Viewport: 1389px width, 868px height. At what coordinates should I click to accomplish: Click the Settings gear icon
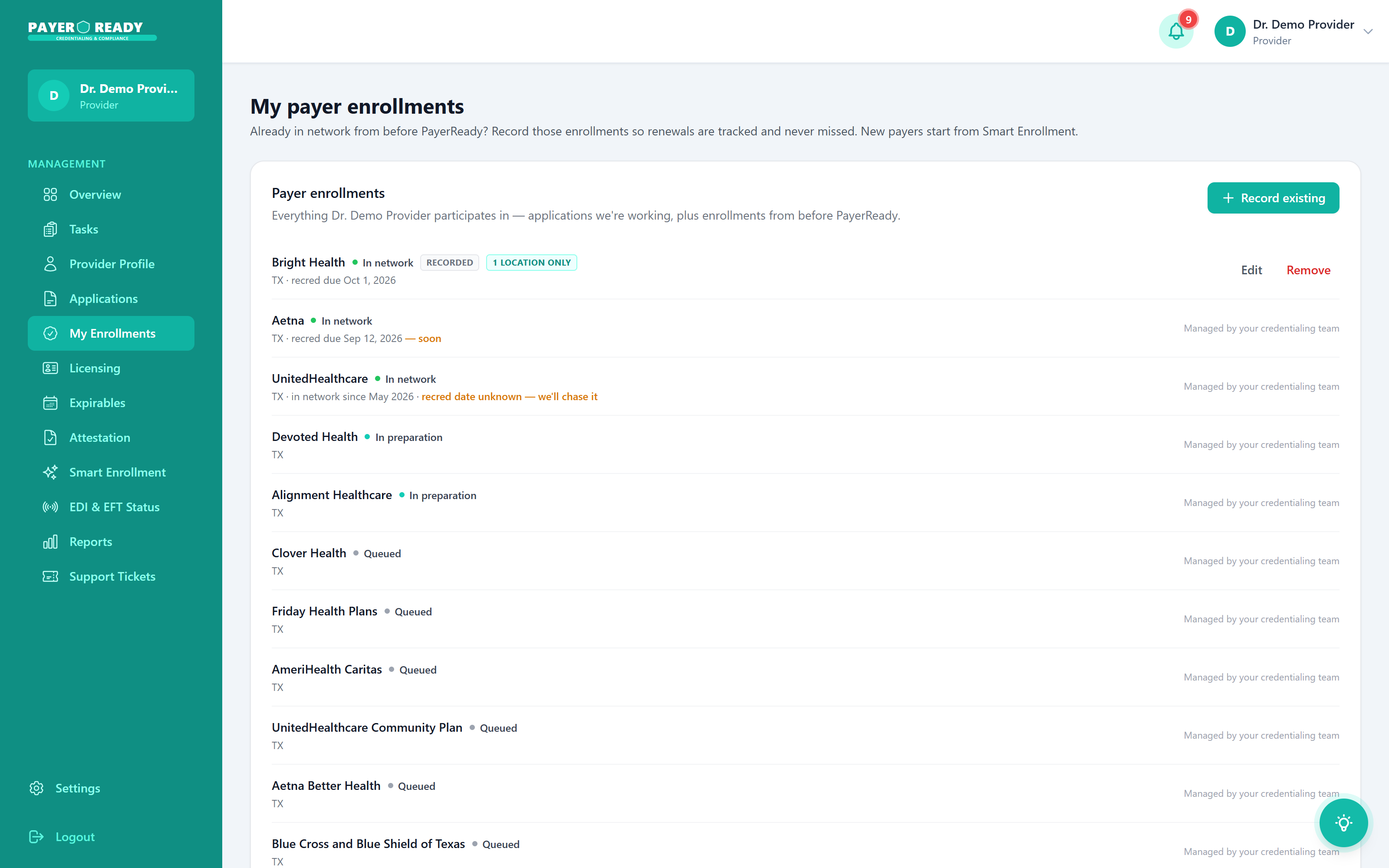pos(37,788)
